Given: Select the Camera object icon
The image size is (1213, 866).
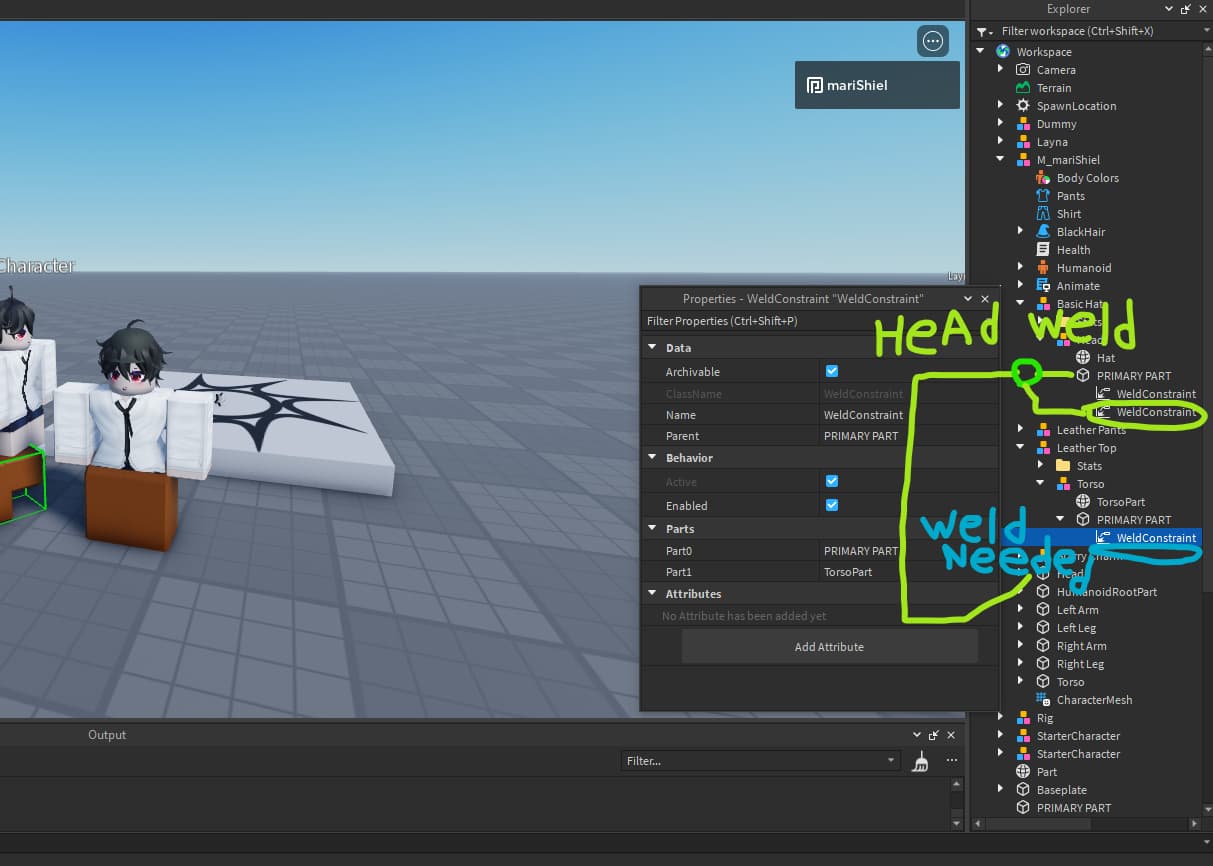Looking at the screenshot, I should (1023, 70).
